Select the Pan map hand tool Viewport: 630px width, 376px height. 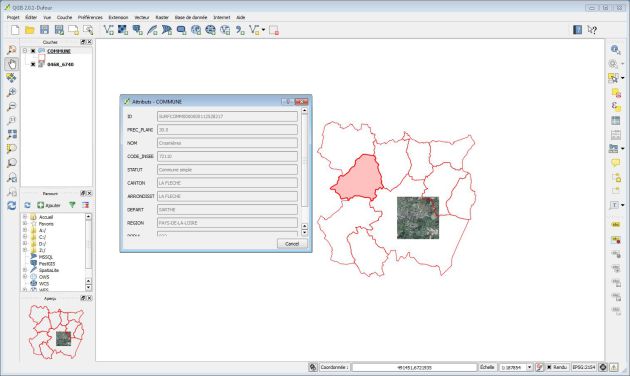point(12,64)
